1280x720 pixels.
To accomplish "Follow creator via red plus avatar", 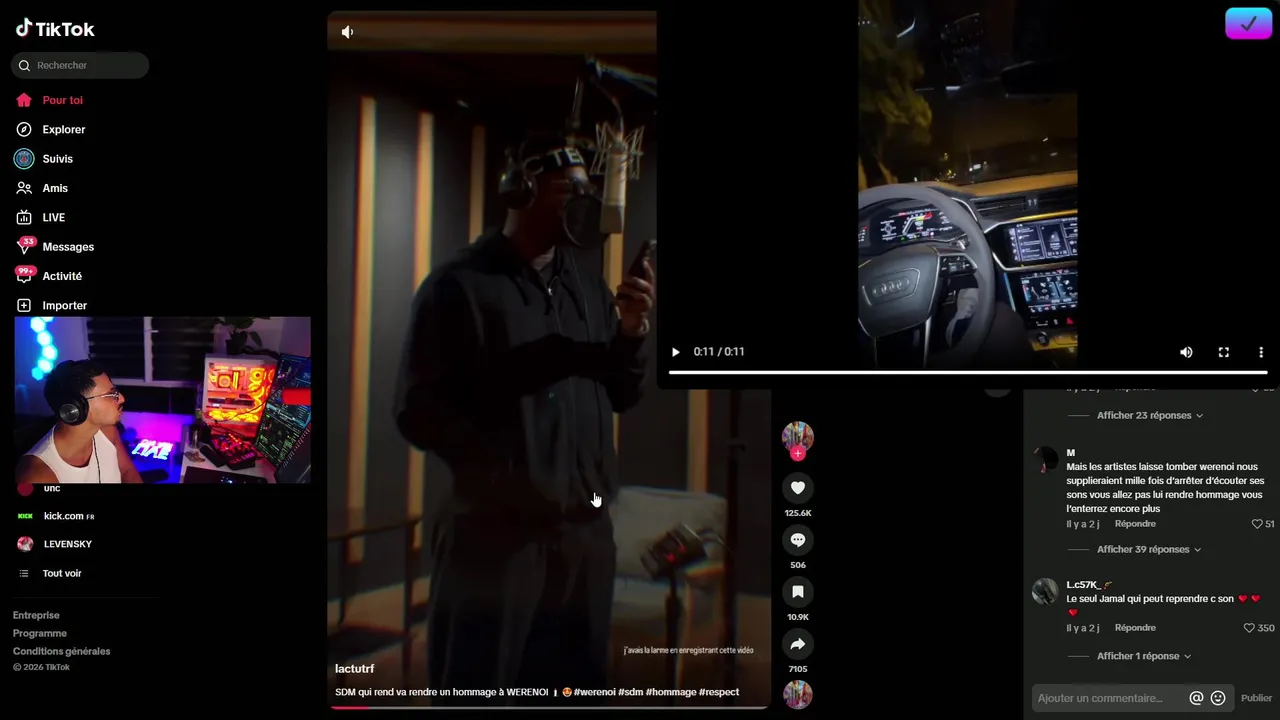I will pos(797,453).
